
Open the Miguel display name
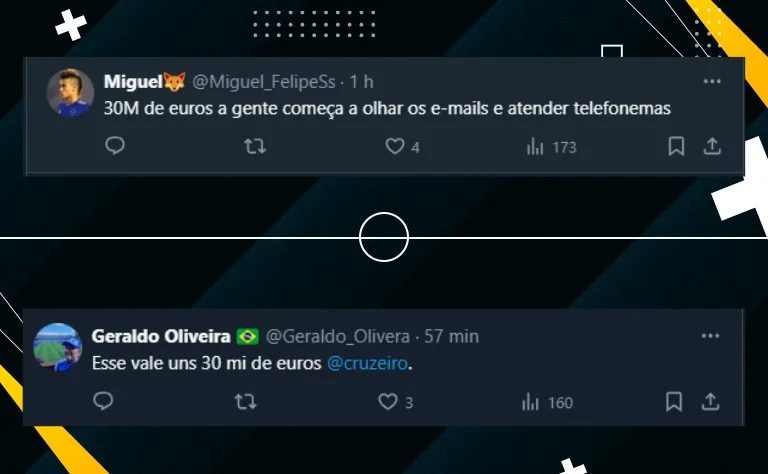(133, 82)
